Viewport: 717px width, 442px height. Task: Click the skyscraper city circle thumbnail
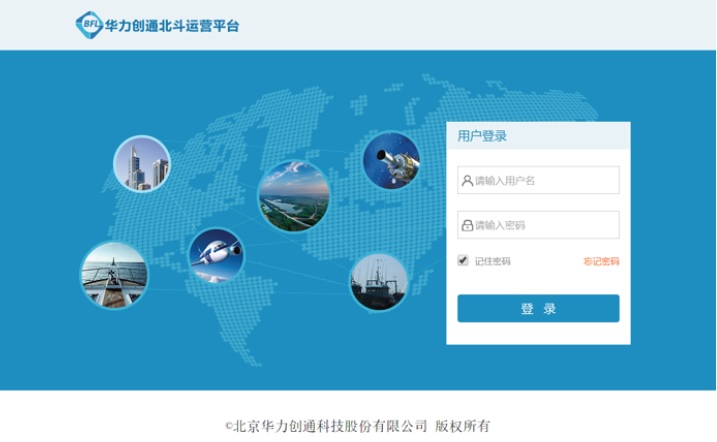(x=142, y=164)
